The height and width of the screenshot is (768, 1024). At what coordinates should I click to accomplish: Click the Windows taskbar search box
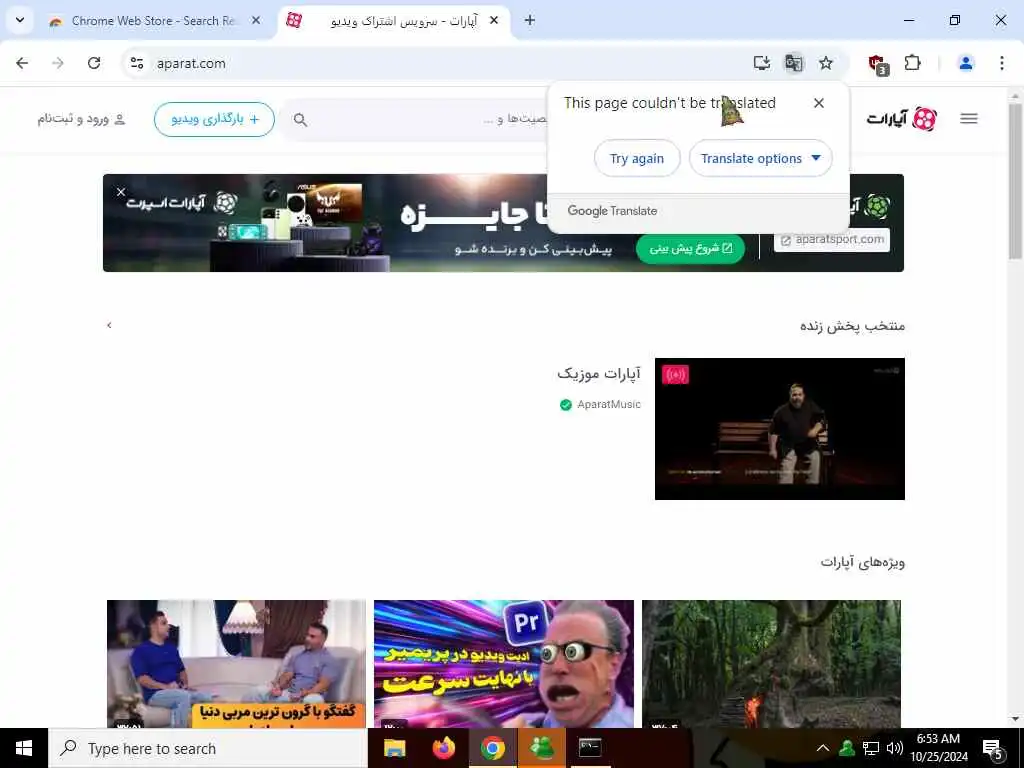point(208,748)
